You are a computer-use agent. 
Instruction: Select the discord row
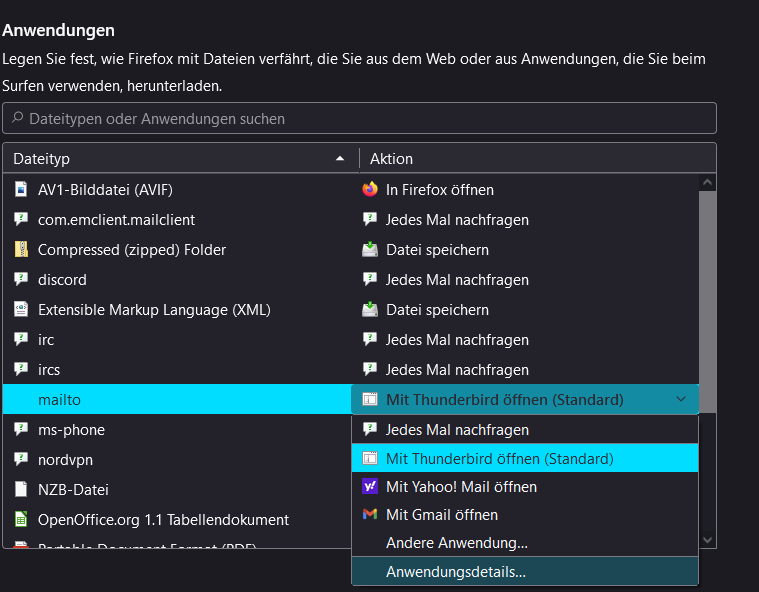coord(351,279)
